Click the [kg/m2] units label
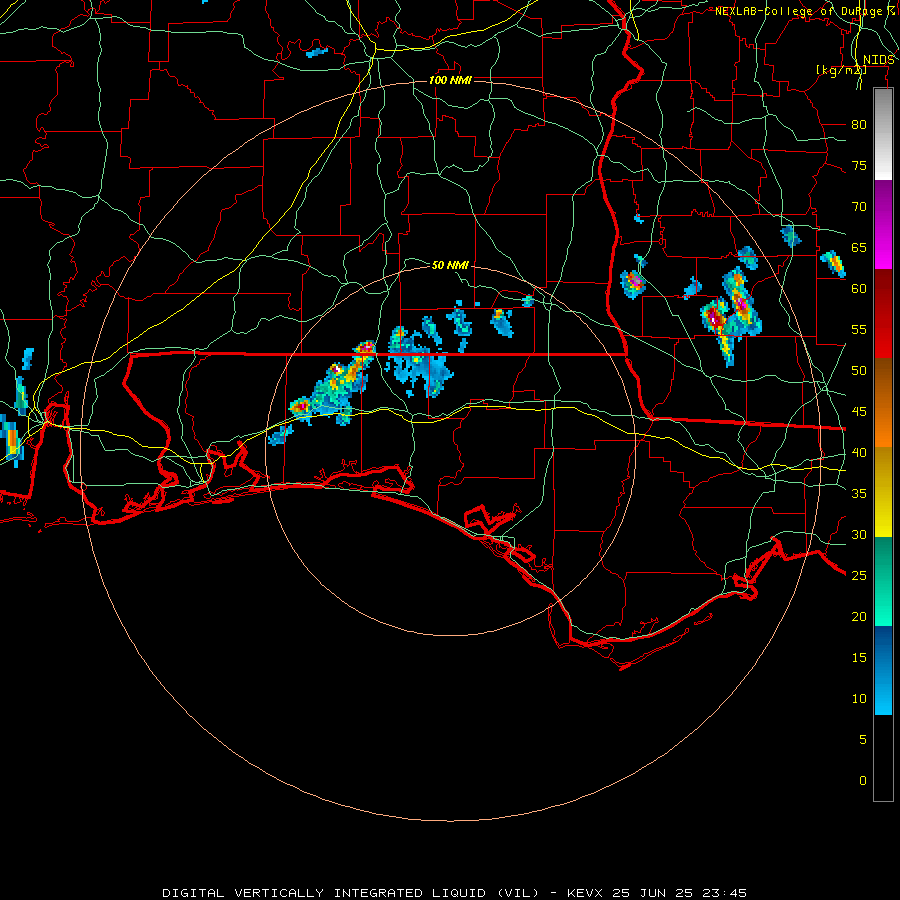This screenshot has height=900, width=900. pyautogui.click(x=841, y=70)
